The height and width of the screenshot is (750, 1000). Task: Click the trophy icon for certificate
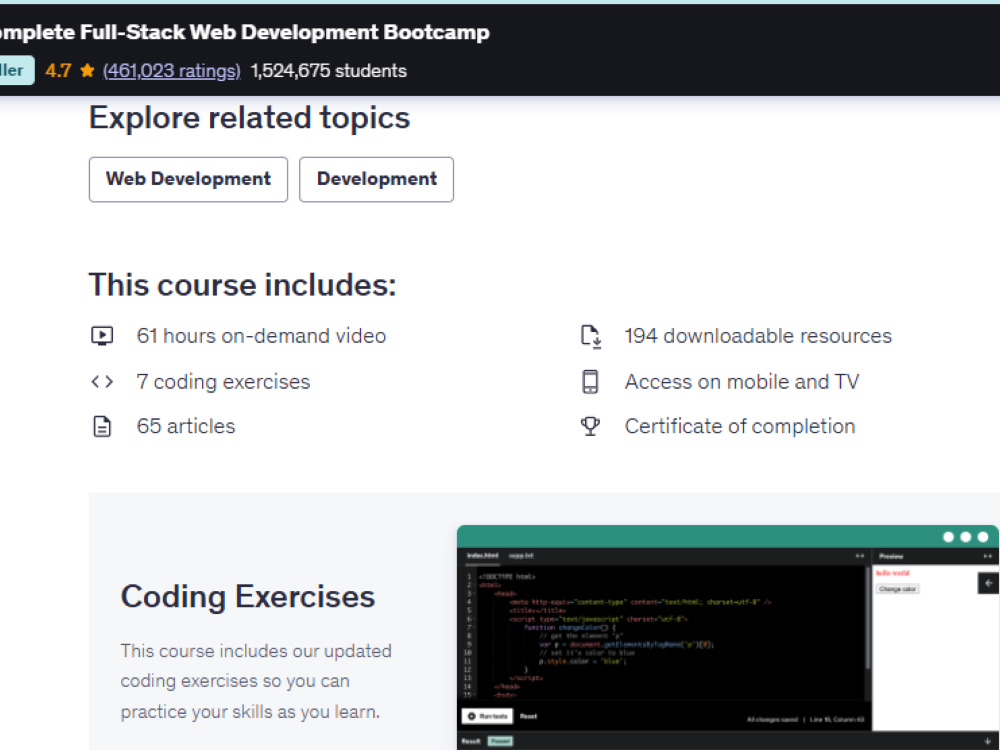coord(591,426)
